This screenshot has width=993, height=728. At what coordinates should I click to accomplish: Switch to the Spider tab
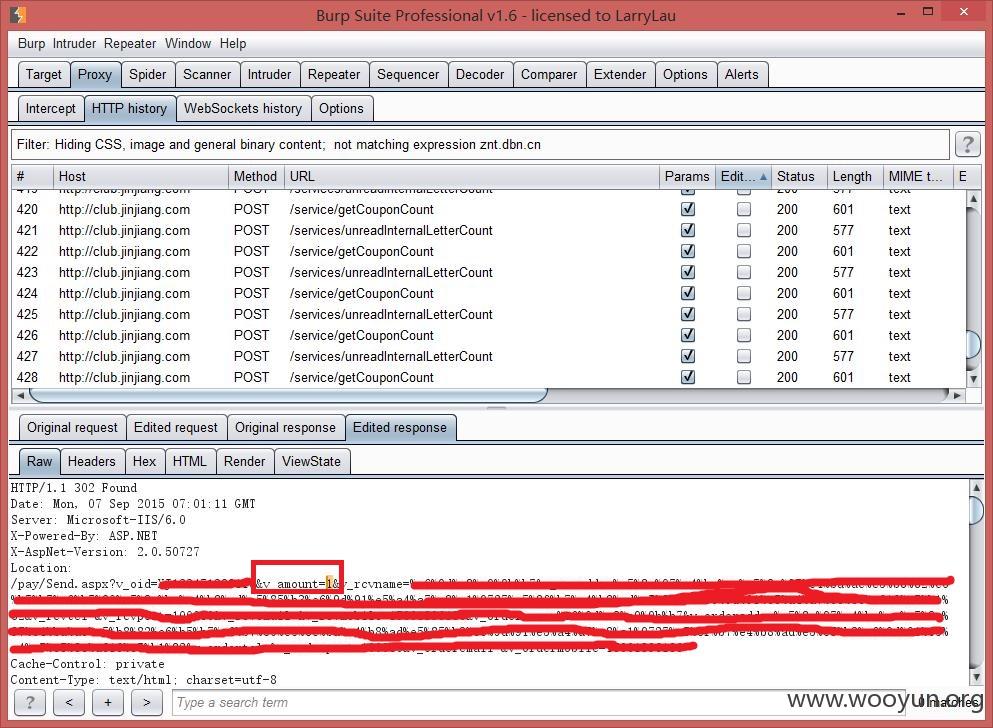148,75
